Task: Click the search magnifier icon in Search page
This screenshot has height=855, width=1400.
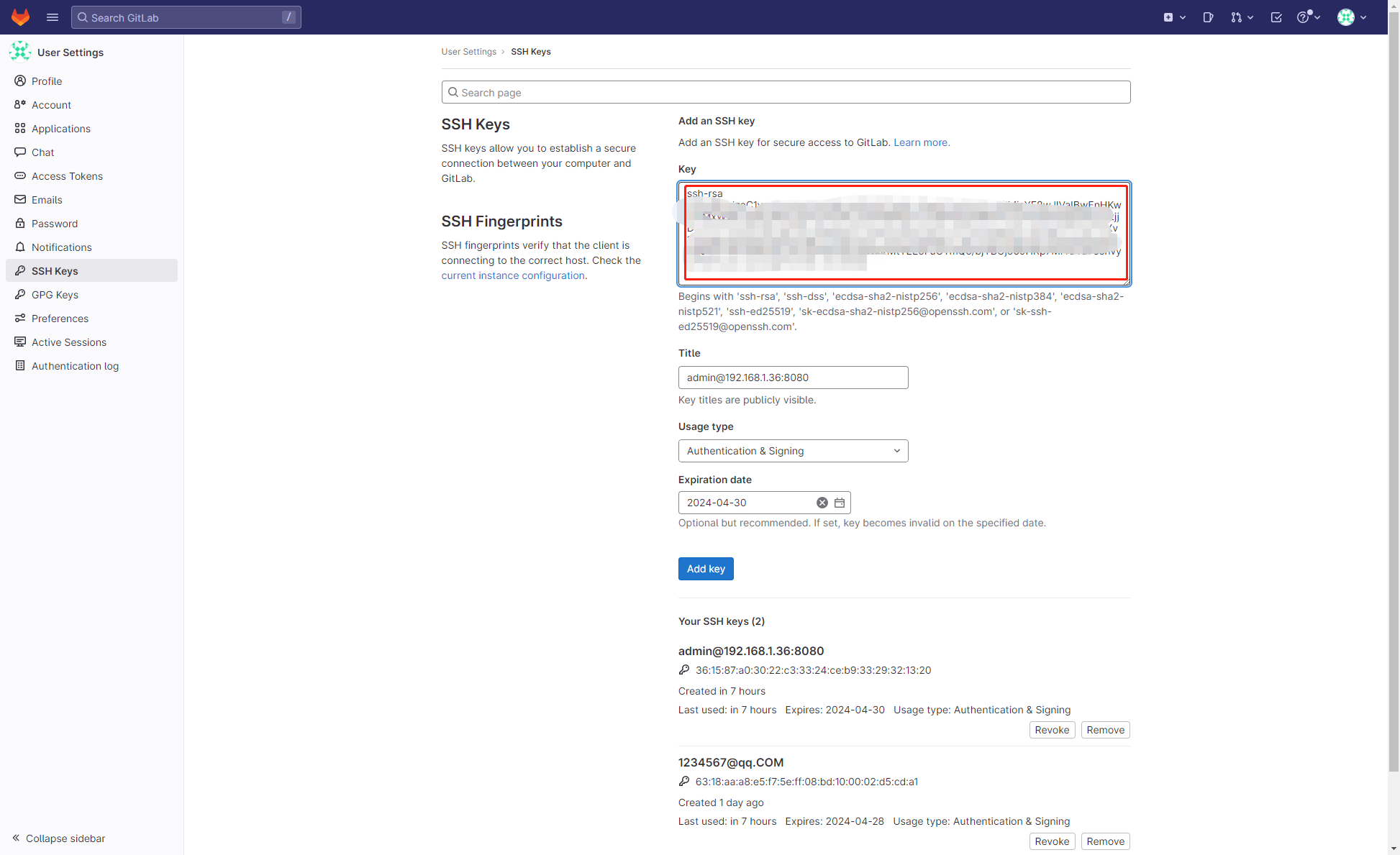Action: click(x=453, y=92)
